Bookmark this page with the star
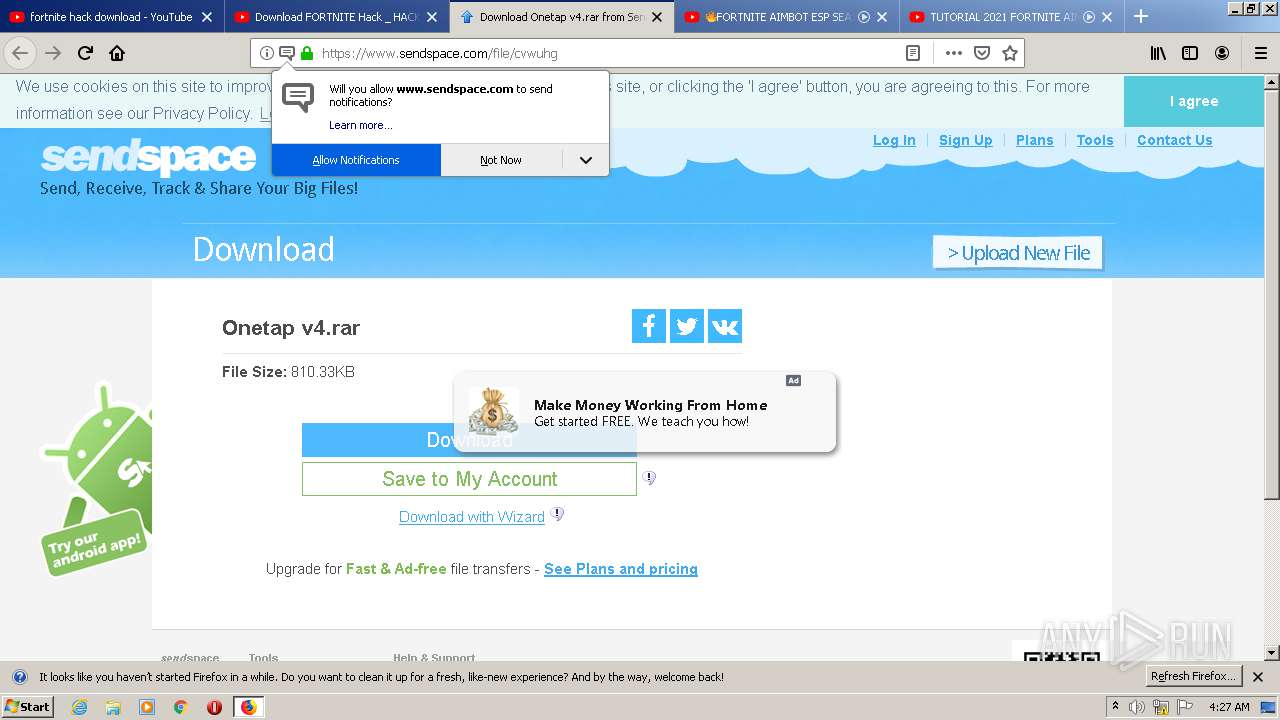This screenshot has height=720, width=1280. point(1010,53)
